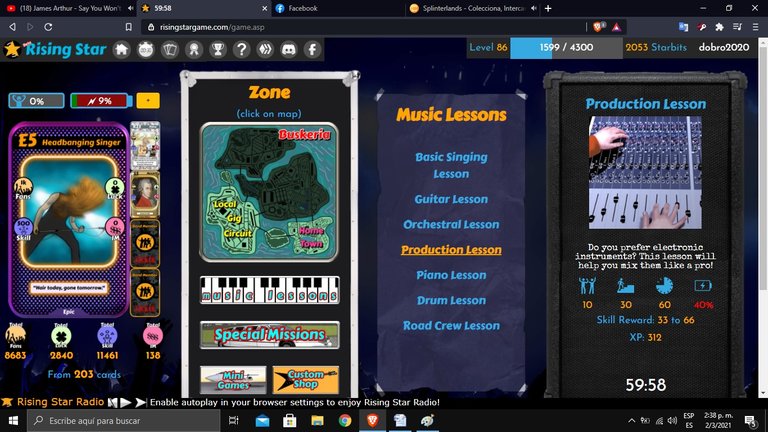Skip to next radio track
This screenshot has width=768, height=432.
(x=141, y=402)
